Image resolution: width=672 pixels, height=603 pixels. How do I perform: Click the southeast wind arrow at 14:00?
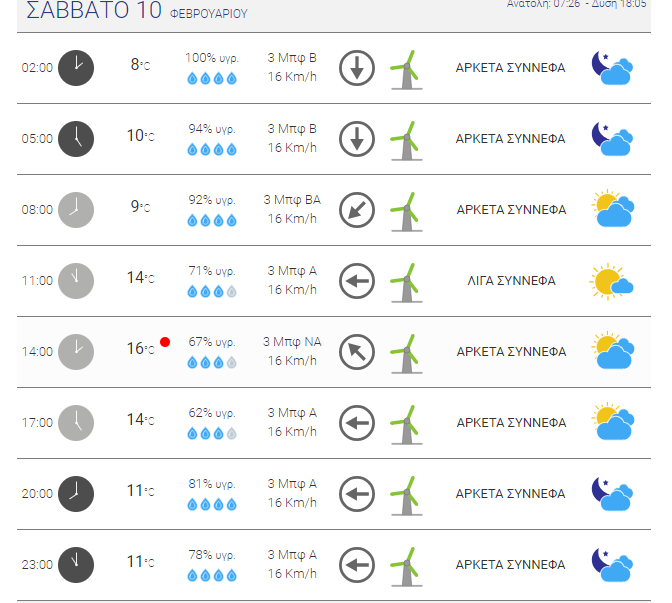[x=357, y=352]
